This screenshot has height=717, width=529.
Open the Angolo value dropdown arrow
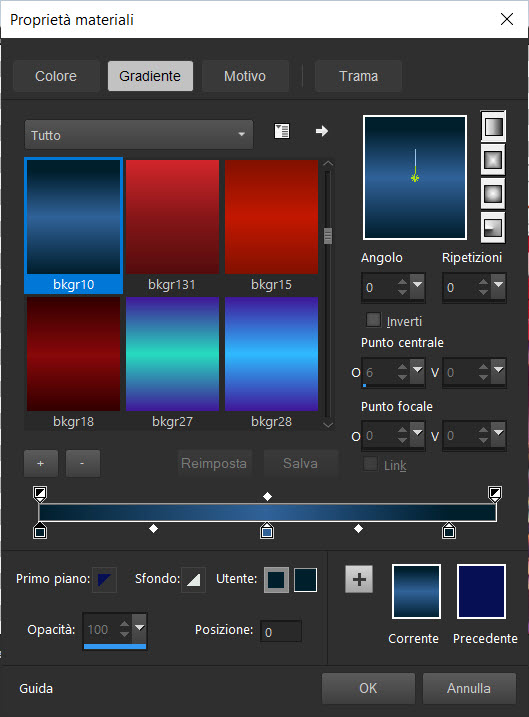tap(417, 286)
